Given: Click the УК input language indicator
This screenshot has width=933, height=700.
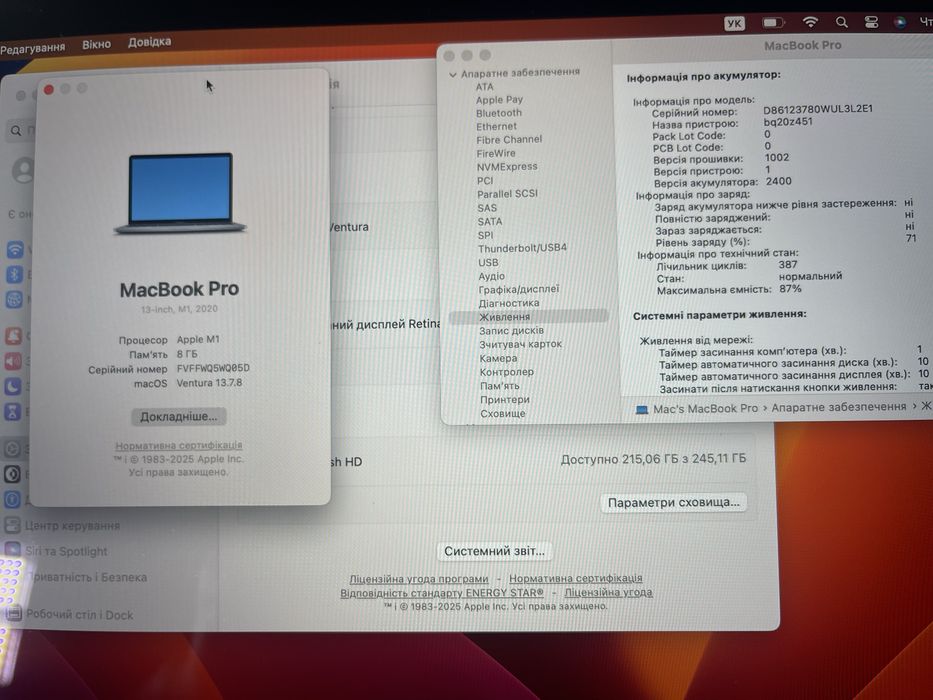Looking at the screenshot, I should point(734,23).
